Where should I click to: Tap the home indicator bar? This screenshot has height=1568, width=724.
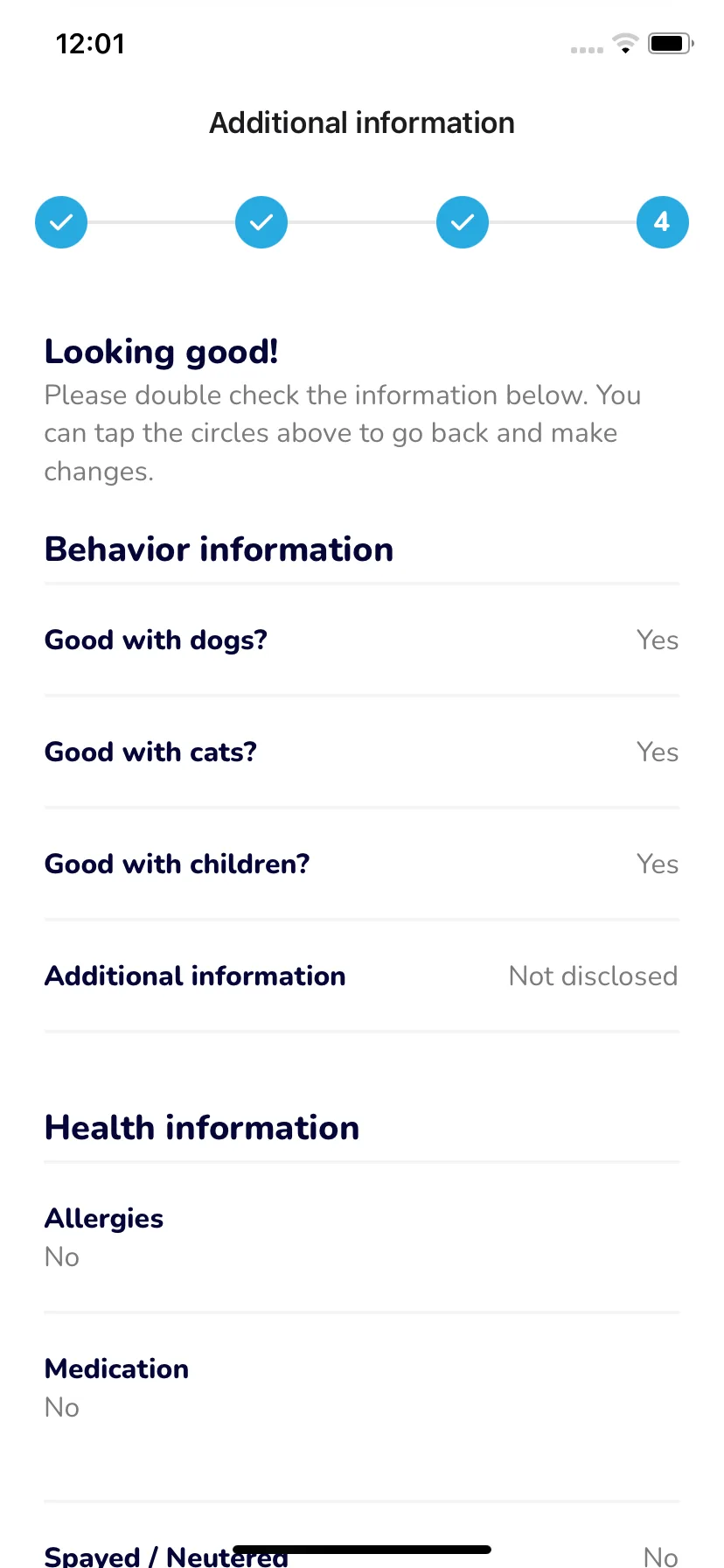click(362, 1550)
